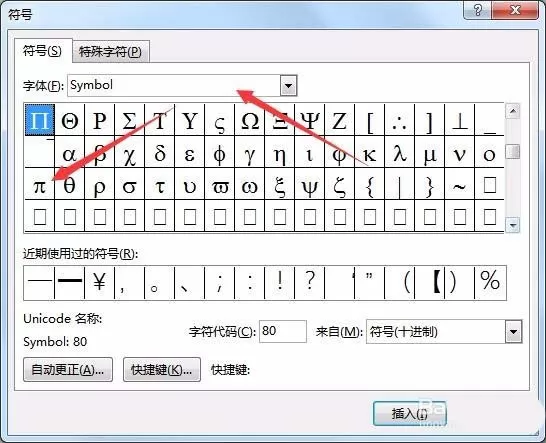Select recent question mark symbol
Viewport: 546px width, 443px height.
coord(310,282)
